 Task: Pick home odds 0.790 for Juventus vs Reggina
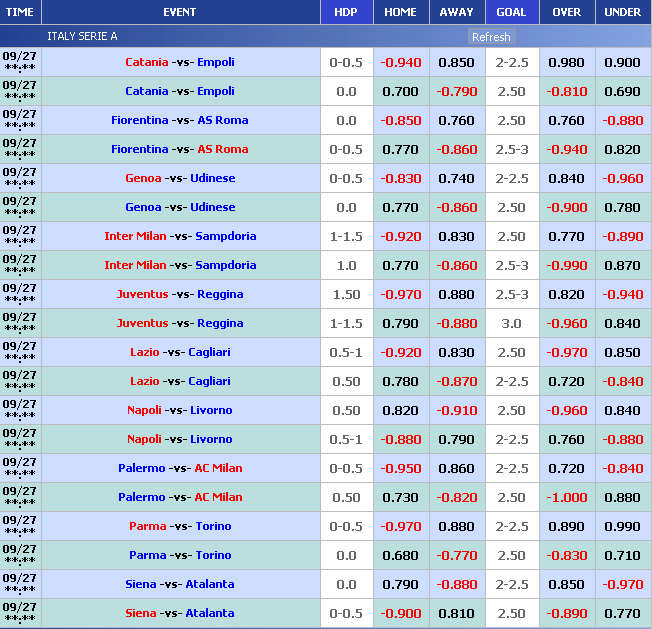pyautogui.click(x=400, y=323)
